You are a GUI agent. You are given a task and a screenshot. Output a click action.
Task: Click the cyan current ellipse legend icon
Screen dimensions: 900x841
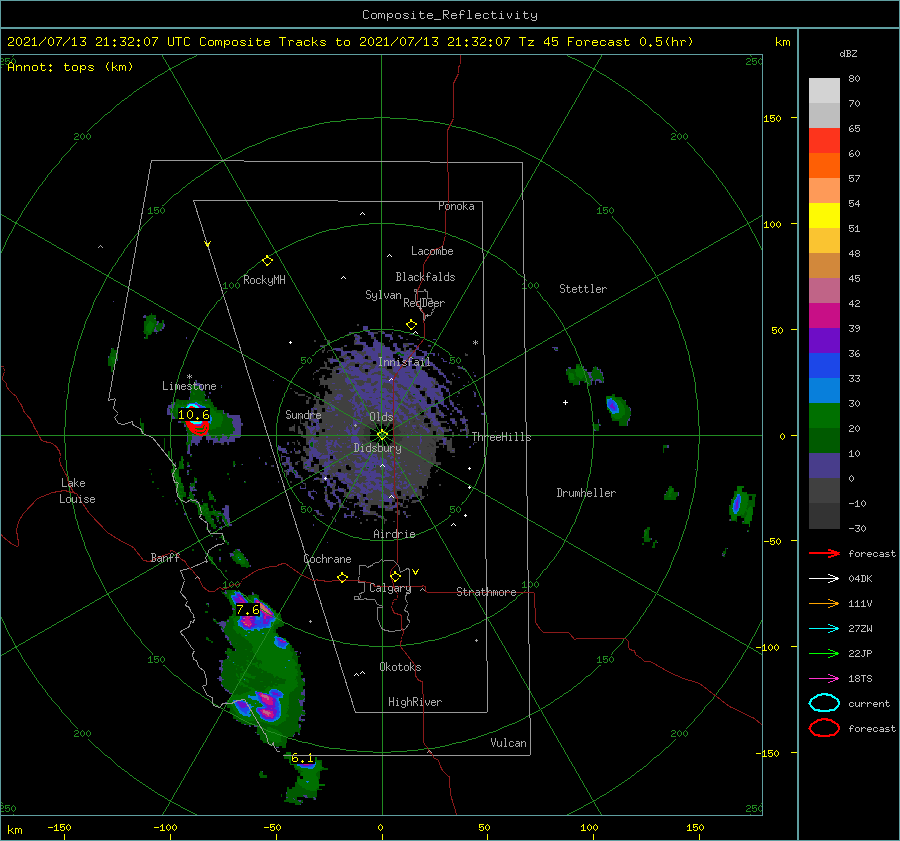(824, 703)
